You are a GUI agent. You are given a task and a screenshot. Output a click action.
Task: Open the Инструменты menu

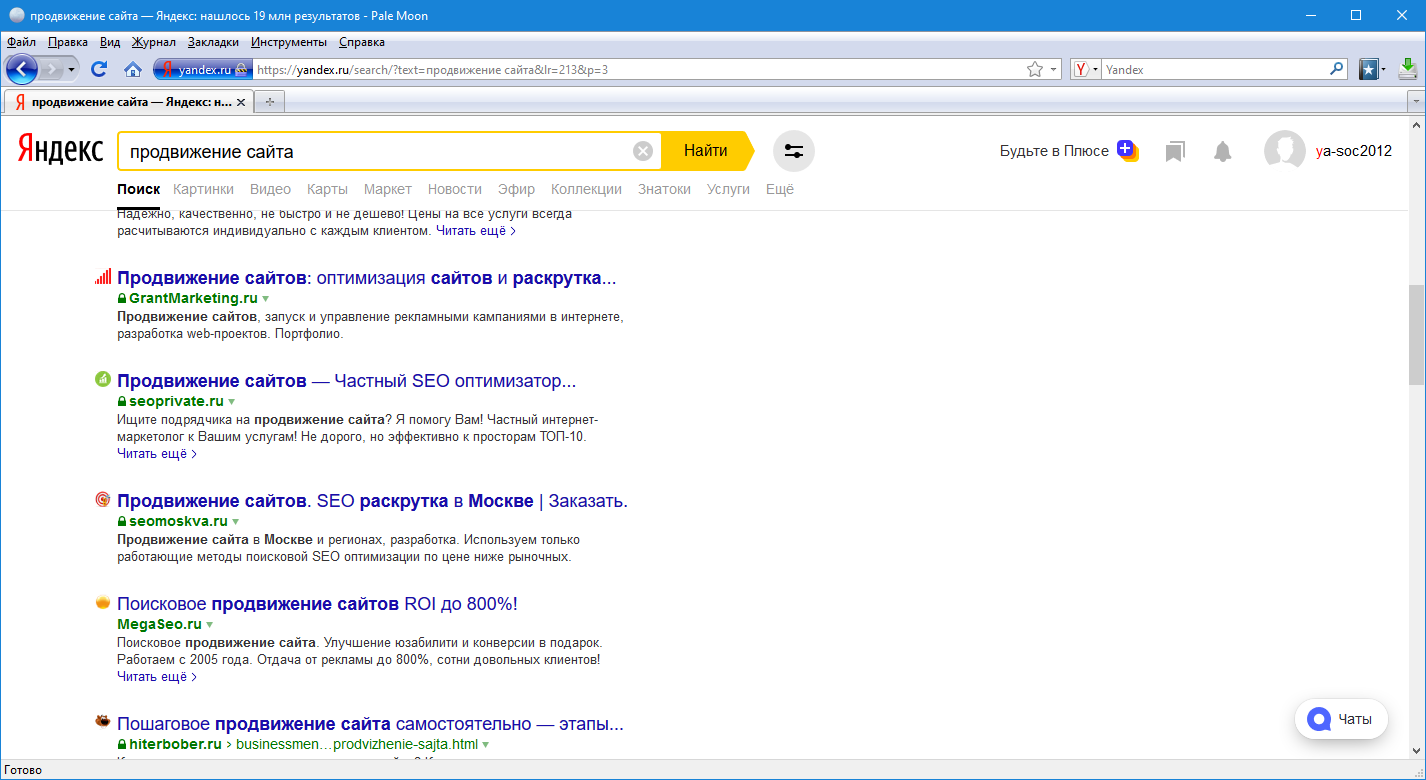click(289, 42)
